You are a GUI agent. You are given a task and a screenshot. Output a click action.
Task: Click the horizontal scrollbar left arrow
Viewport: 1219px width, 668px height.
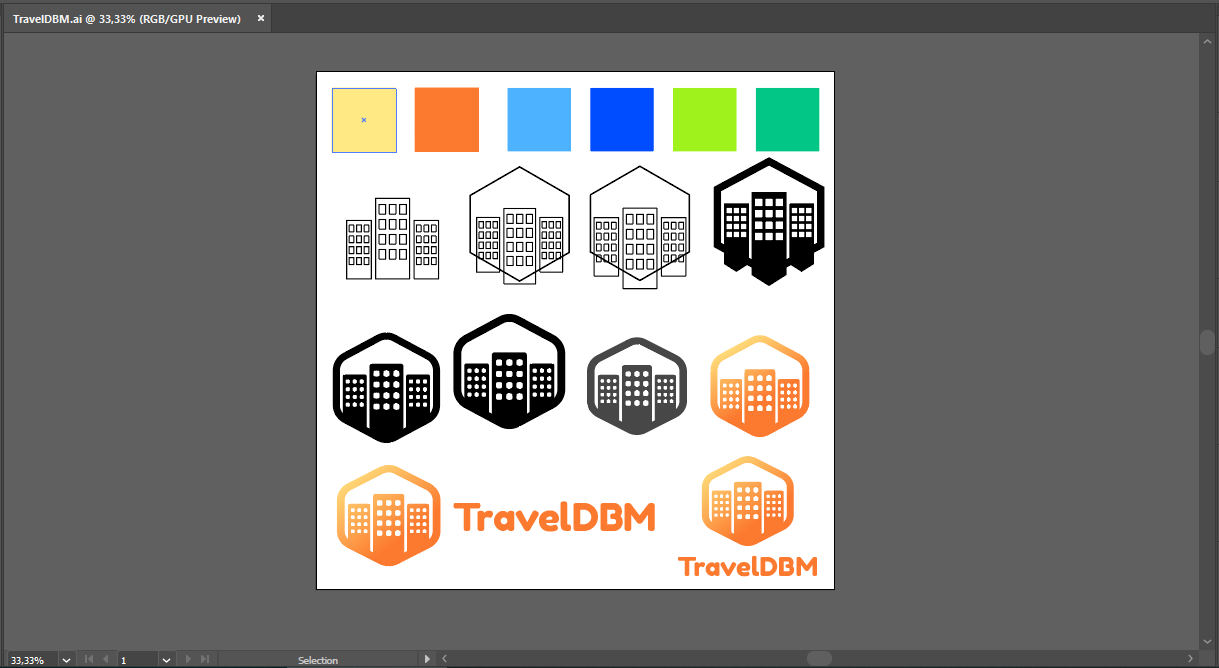click(x=443, y=659)
